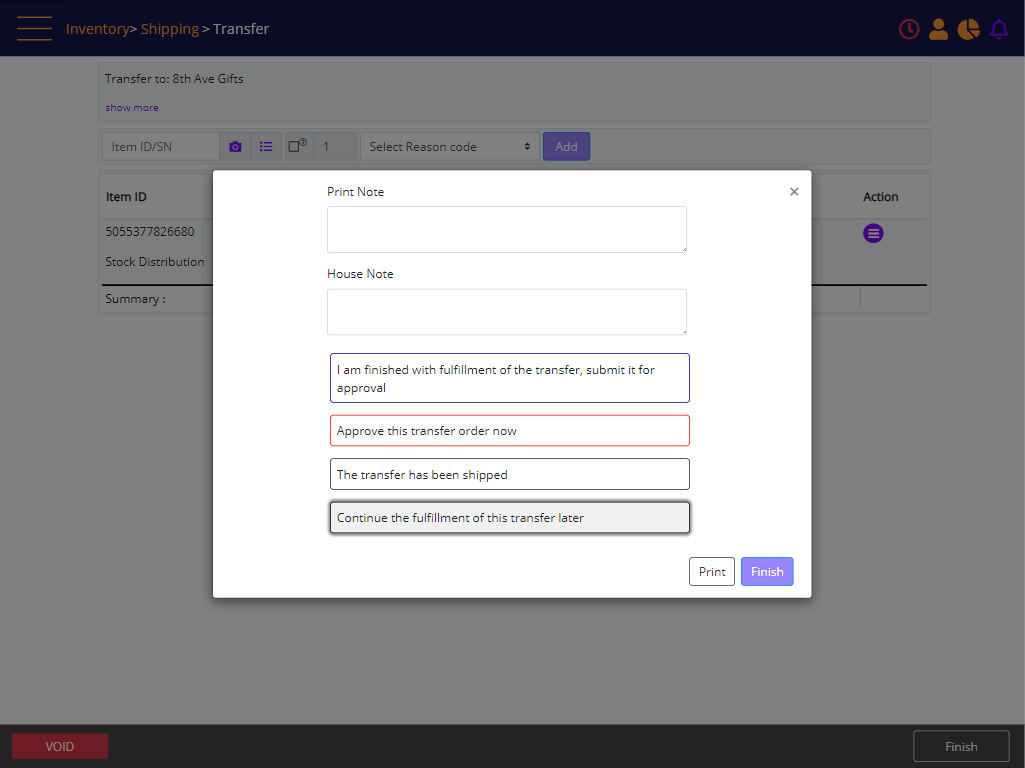Click the Summary row label

[x=135, y=299]
